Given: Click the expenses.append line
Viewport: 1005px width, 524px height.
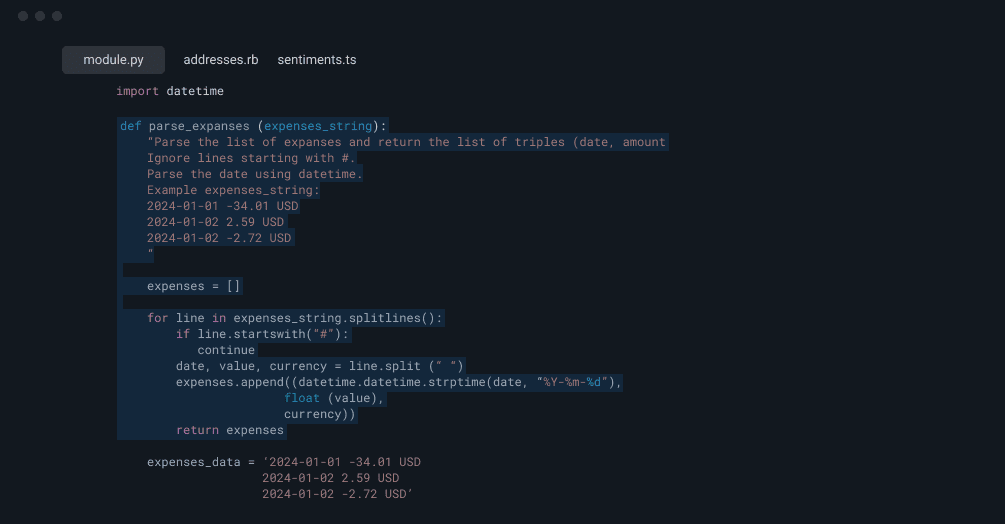Looking at the screenshot, I should [x=398, y=382].
